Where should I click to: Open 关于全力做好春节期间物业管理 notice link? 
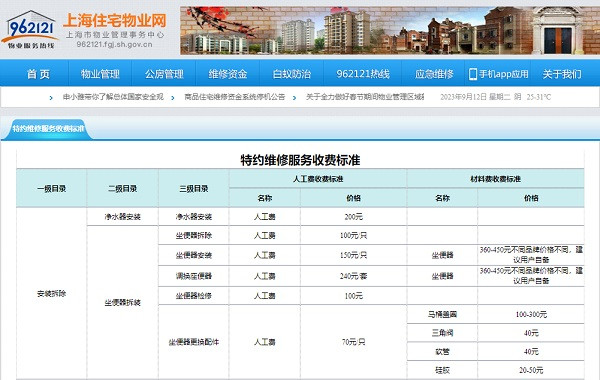point(365,97)
